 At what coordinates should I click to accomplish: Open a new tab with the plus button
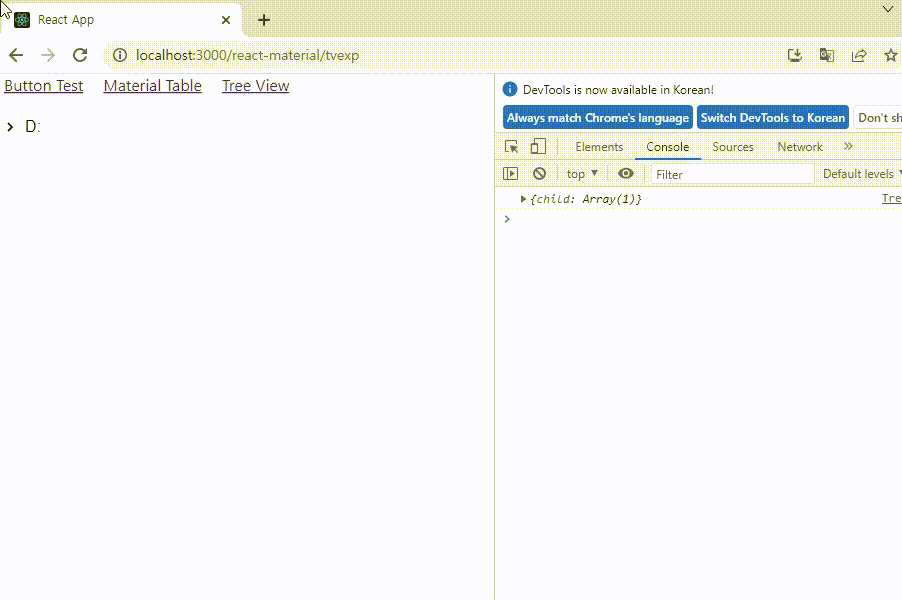click(264, 20)
